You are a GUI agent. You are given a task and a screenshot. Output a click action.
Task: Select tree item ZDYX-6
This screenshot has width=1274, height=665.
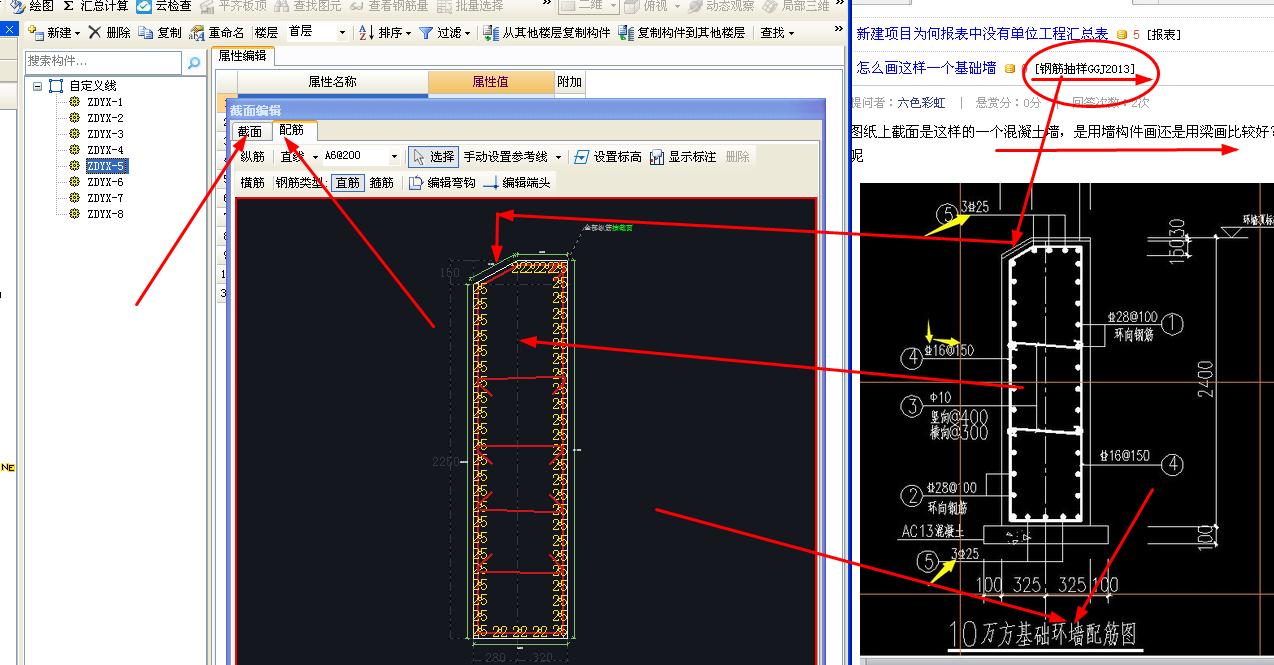(105, 182)
